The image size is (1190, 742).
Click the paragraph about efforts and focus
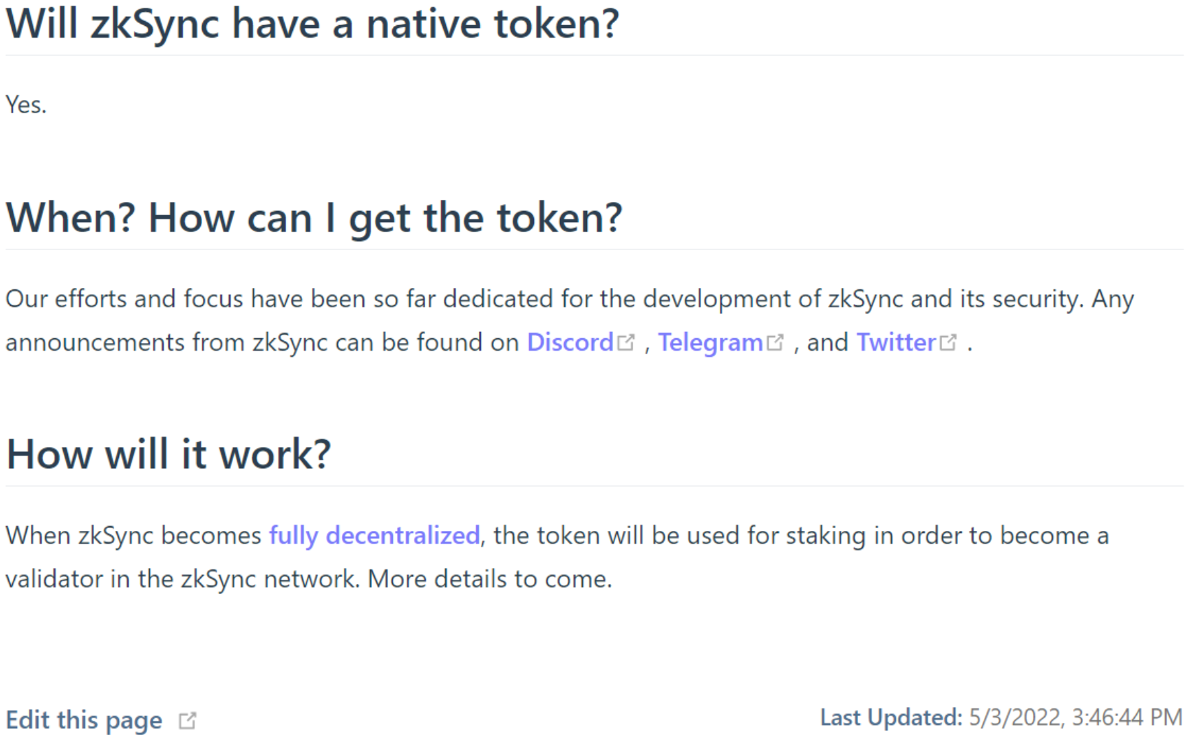(569, 321)
